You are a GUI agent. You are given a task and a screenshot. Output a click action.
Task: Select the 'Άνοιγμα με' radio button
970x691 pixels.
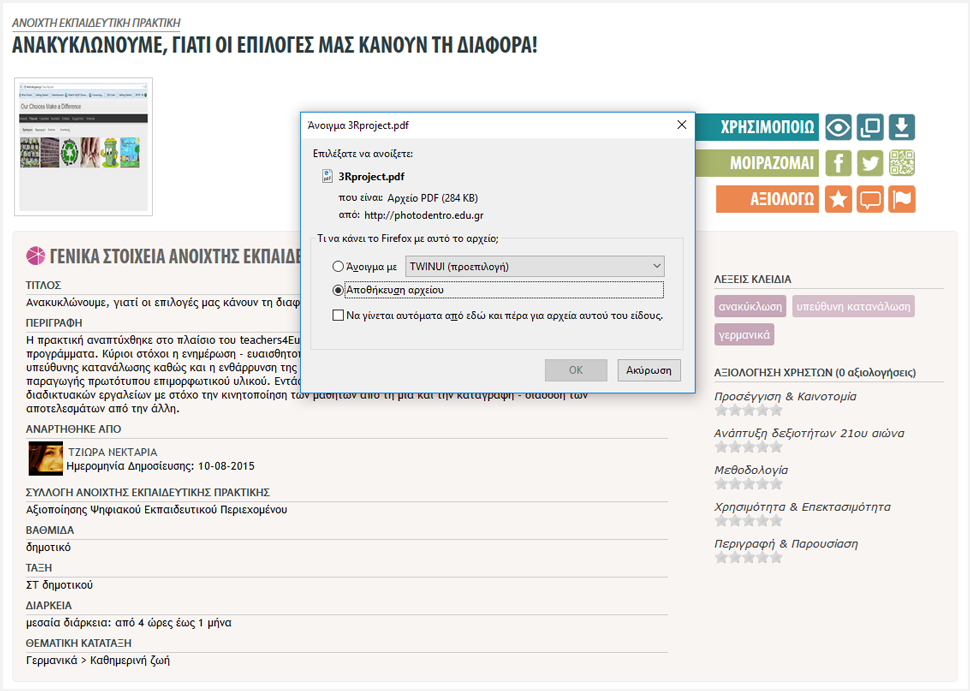338,267
